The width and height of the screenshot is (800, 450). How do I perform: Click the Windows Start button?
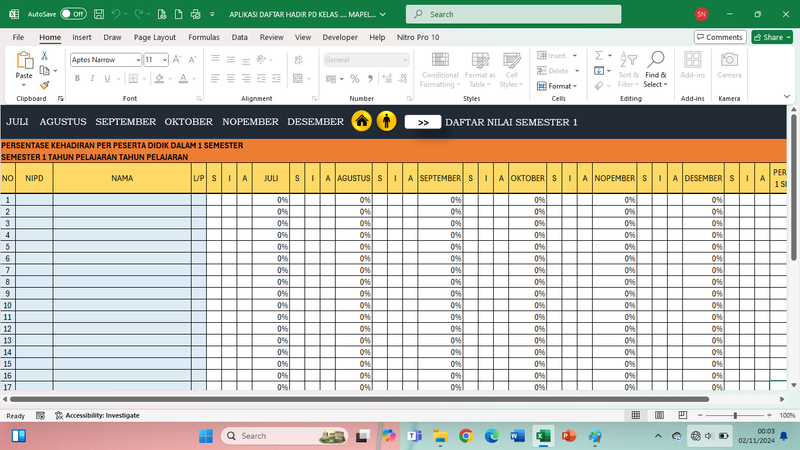coord(206,436)
